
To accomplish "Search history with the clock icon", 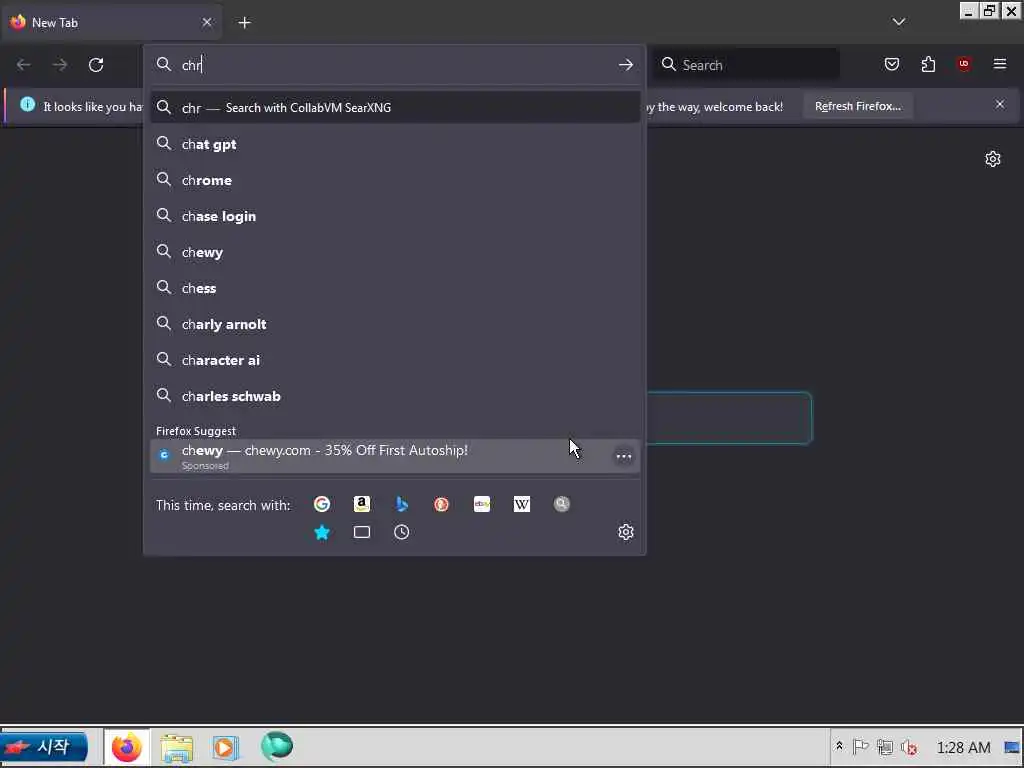I will pyautogui.click(x=402, y=532).
